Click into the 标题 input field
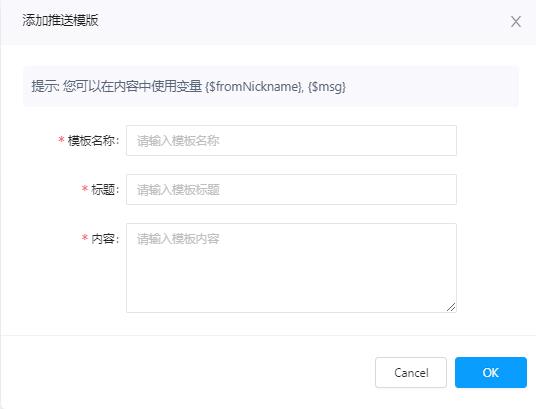536x409 pixels. (291, 189)
